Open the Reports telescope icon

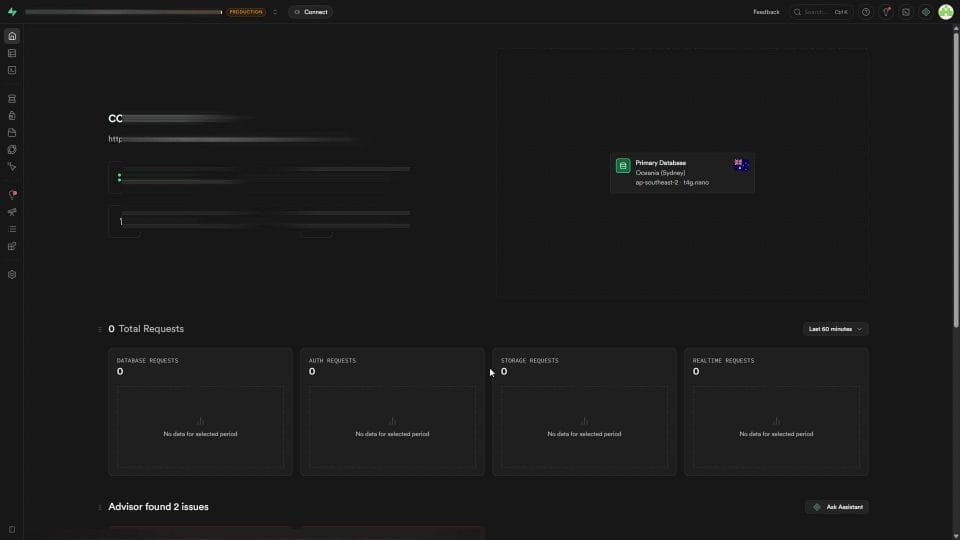[12, 212]
